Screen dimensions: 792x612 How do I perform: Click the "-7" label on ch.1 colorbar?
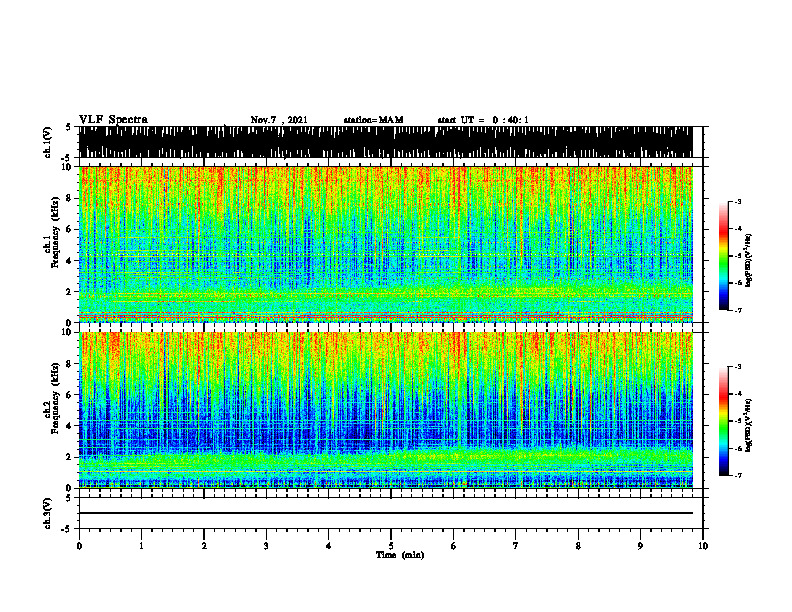click(738, 310)
